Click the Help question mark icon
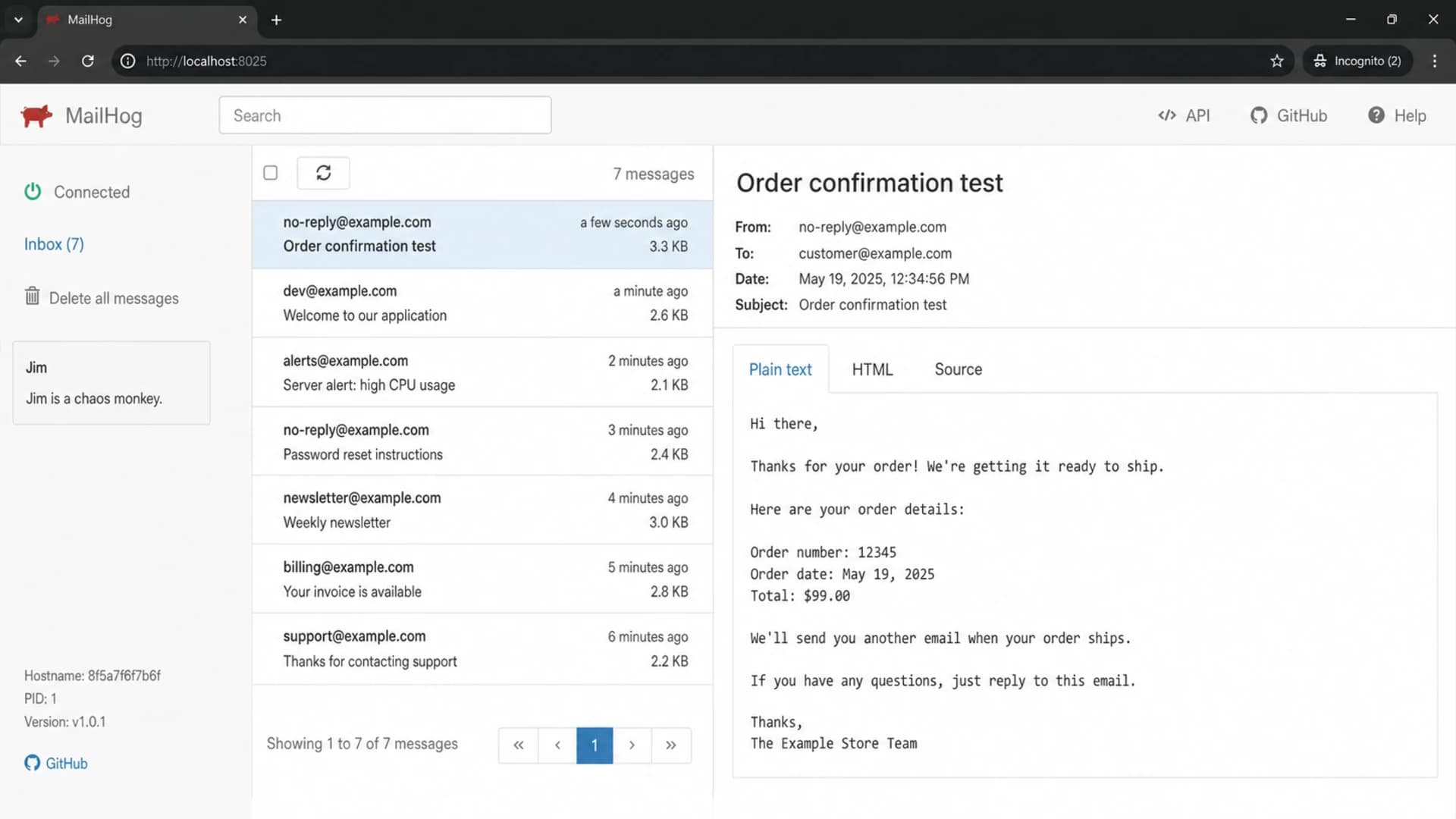 pyautogui.click(x=1376, y=115)
